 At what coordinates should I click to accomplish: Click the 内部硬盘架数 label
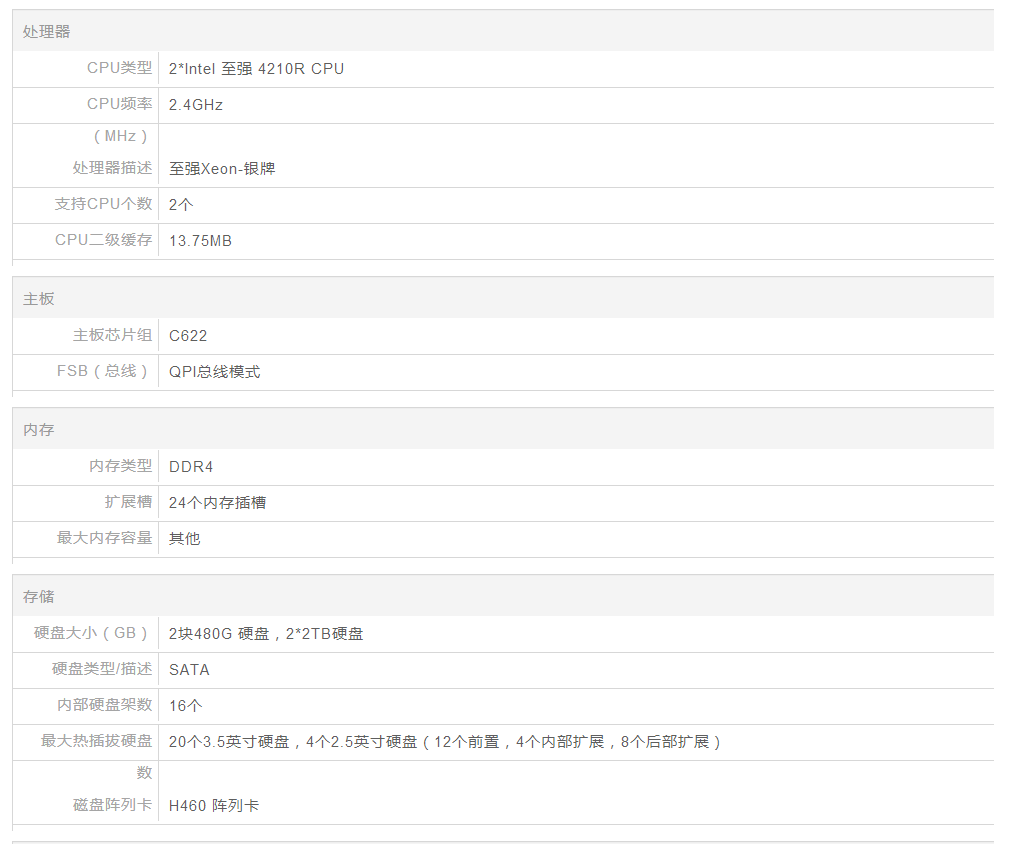(x=104, y=705)
